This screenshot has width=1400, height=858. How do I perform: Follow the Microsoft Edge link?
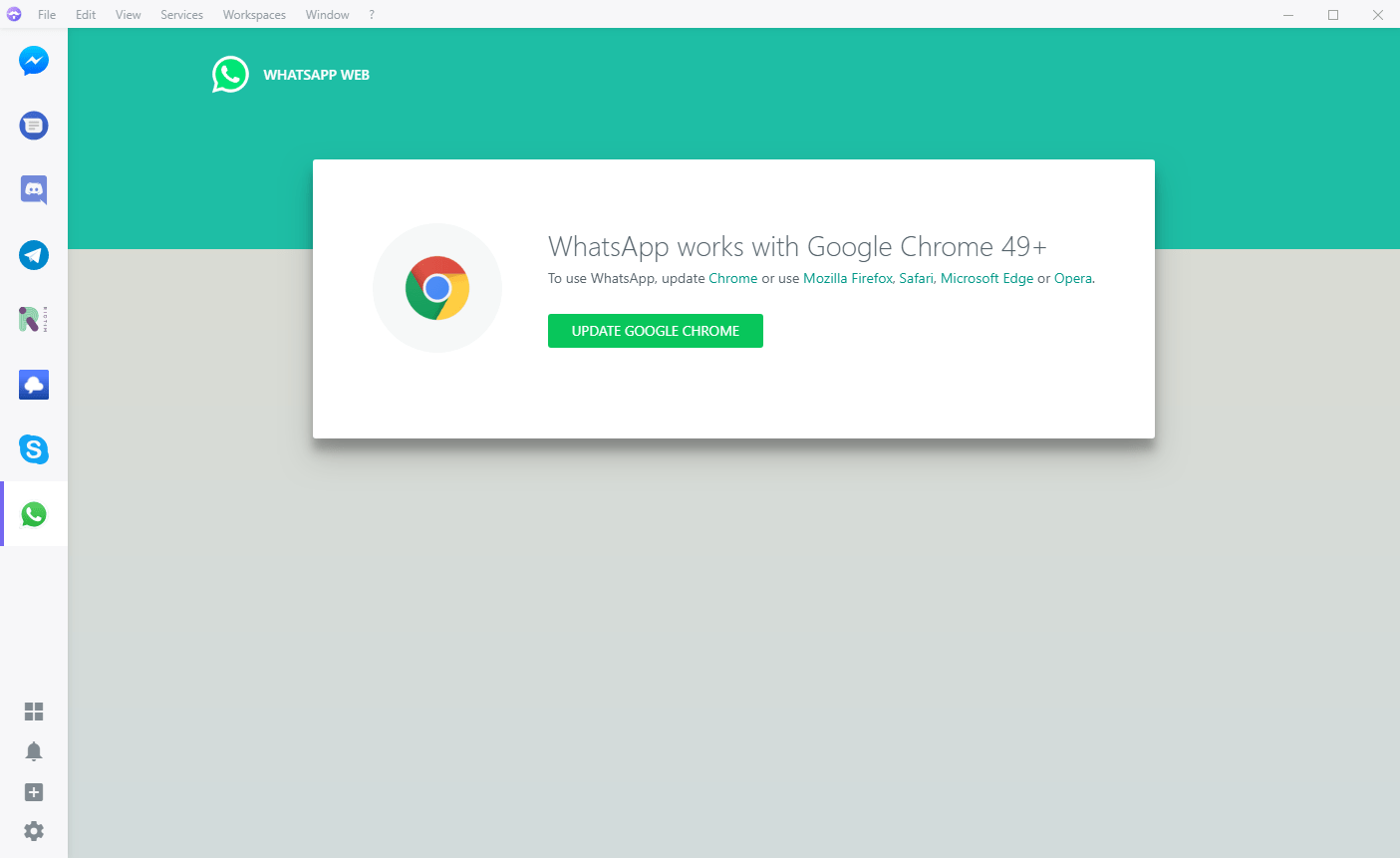coord(986,279)
